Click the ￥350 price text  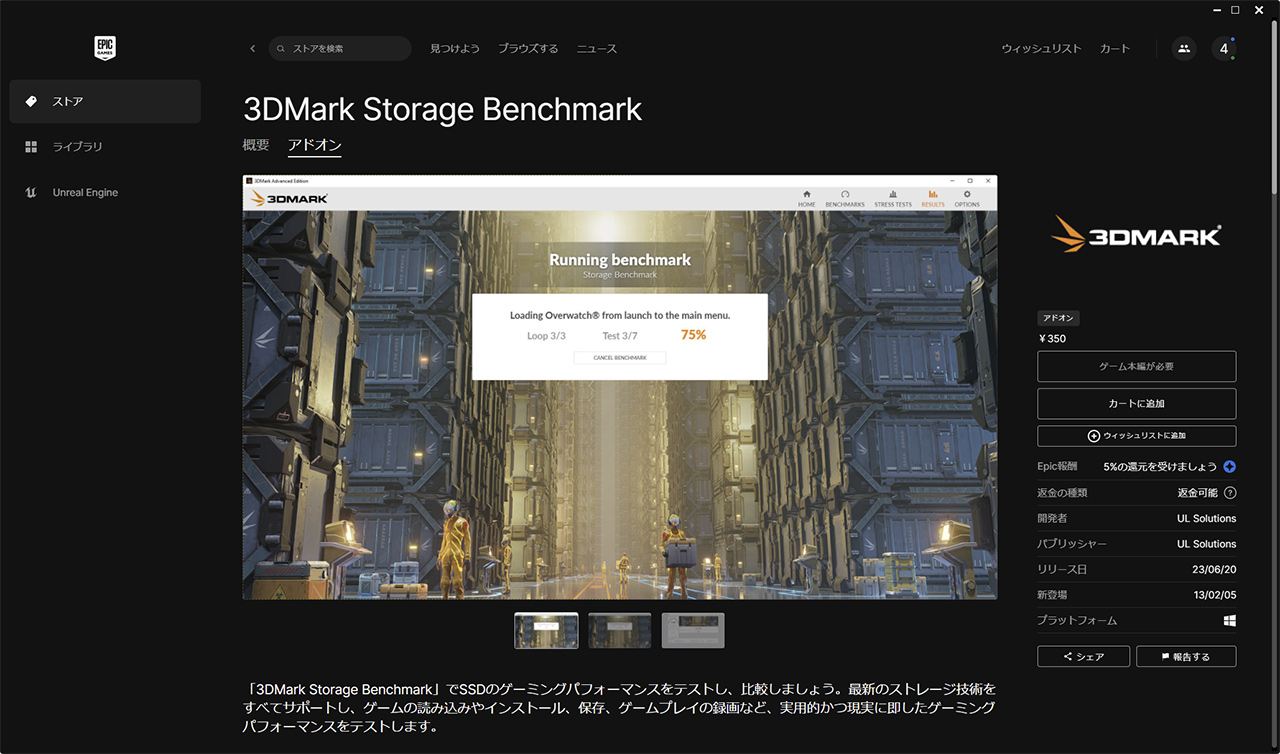tap(1052, 339)
